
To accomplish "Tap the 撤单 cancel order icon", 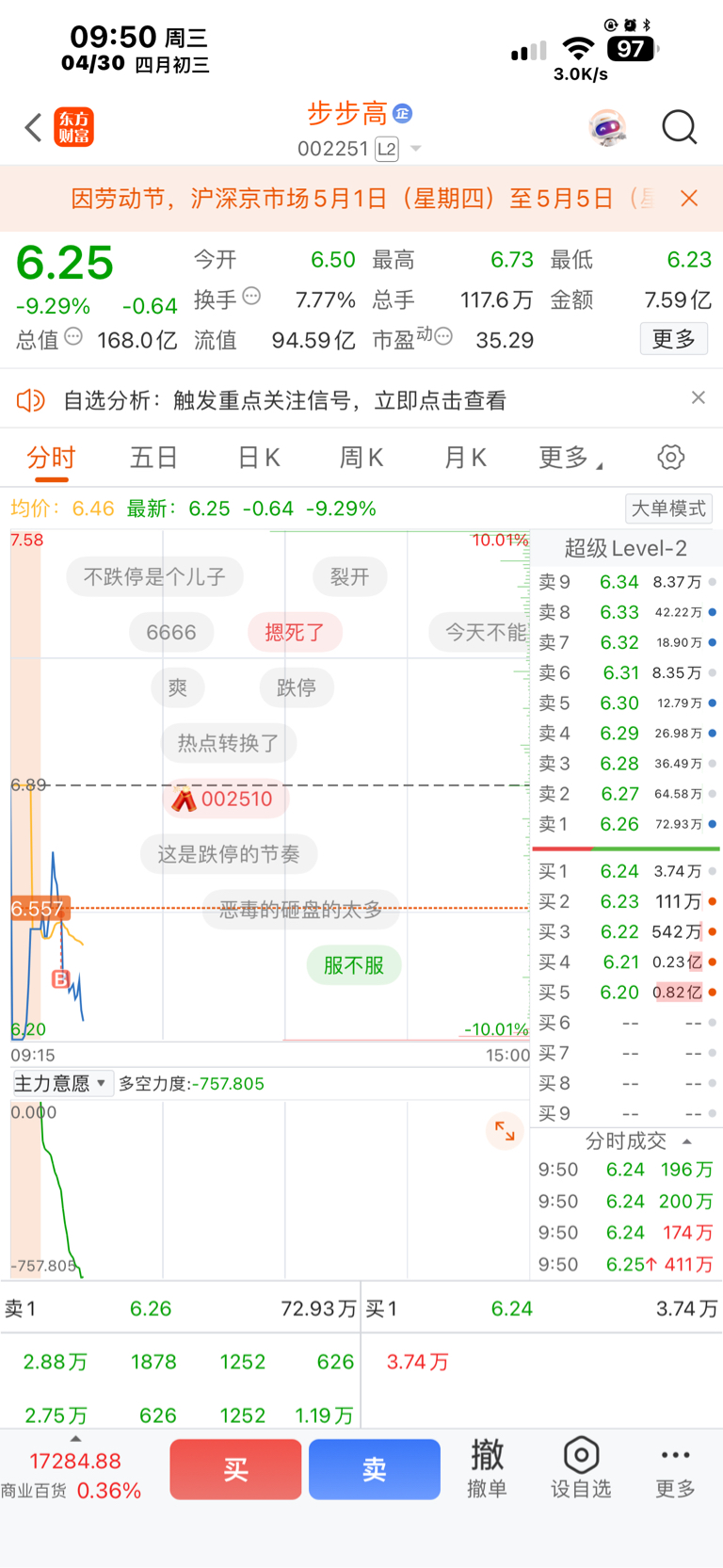I will 487,1469.
